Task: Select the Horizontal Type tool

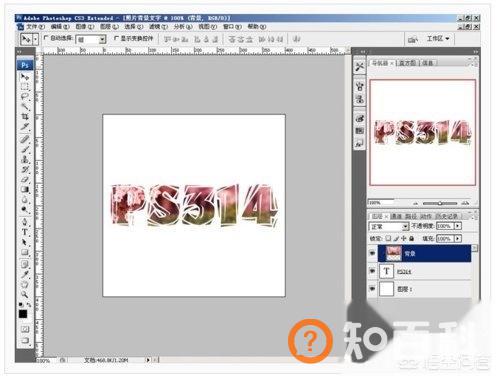Action: [x=25, y=232]
